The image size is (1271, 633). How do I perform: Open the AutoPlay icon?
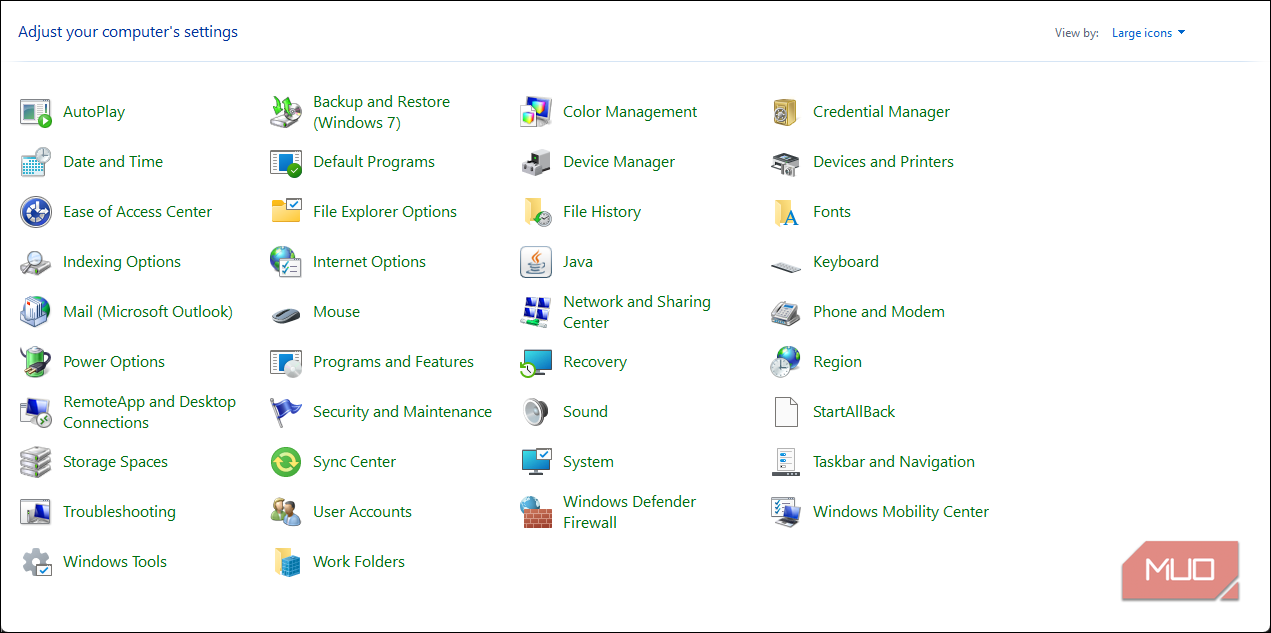tap(36, 112)
